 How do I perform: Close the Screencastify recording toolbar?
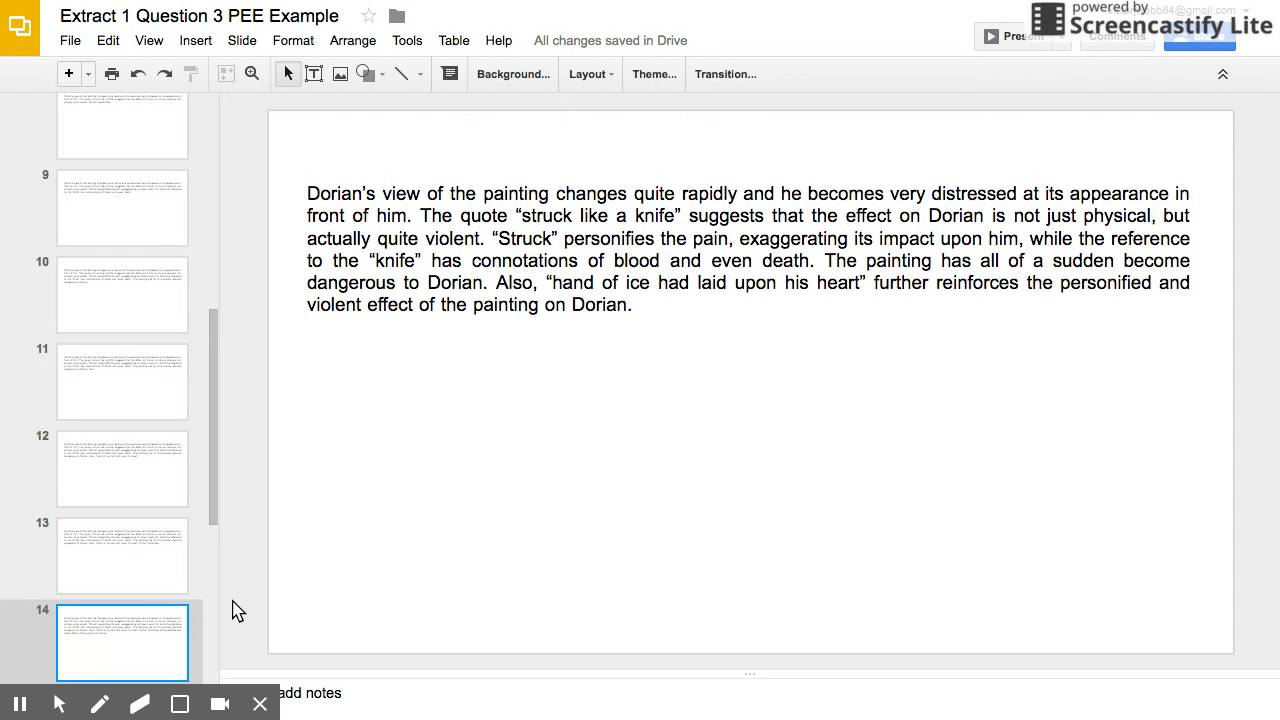coord(260,704)
